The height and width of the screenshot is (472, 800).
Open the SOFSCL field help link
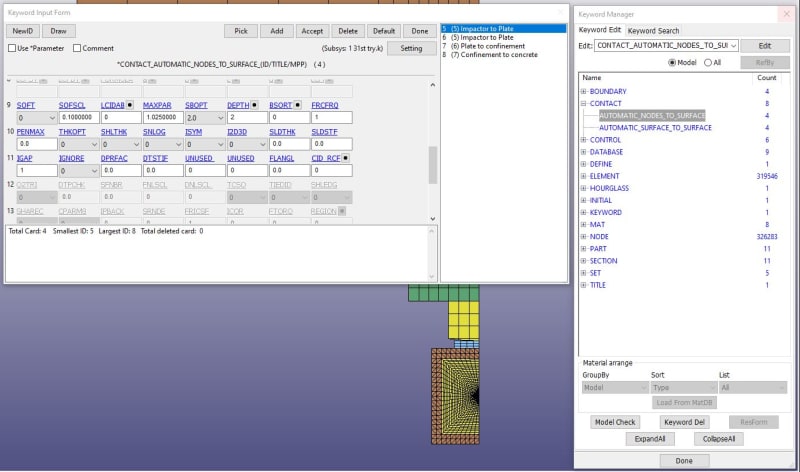(71, 105)
